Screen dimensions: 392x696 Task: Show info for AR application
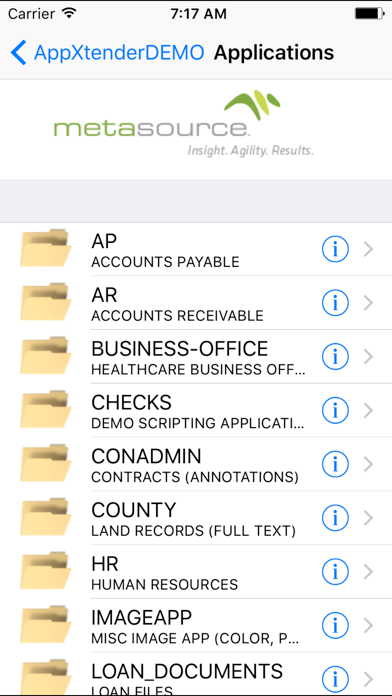point(335,303)
